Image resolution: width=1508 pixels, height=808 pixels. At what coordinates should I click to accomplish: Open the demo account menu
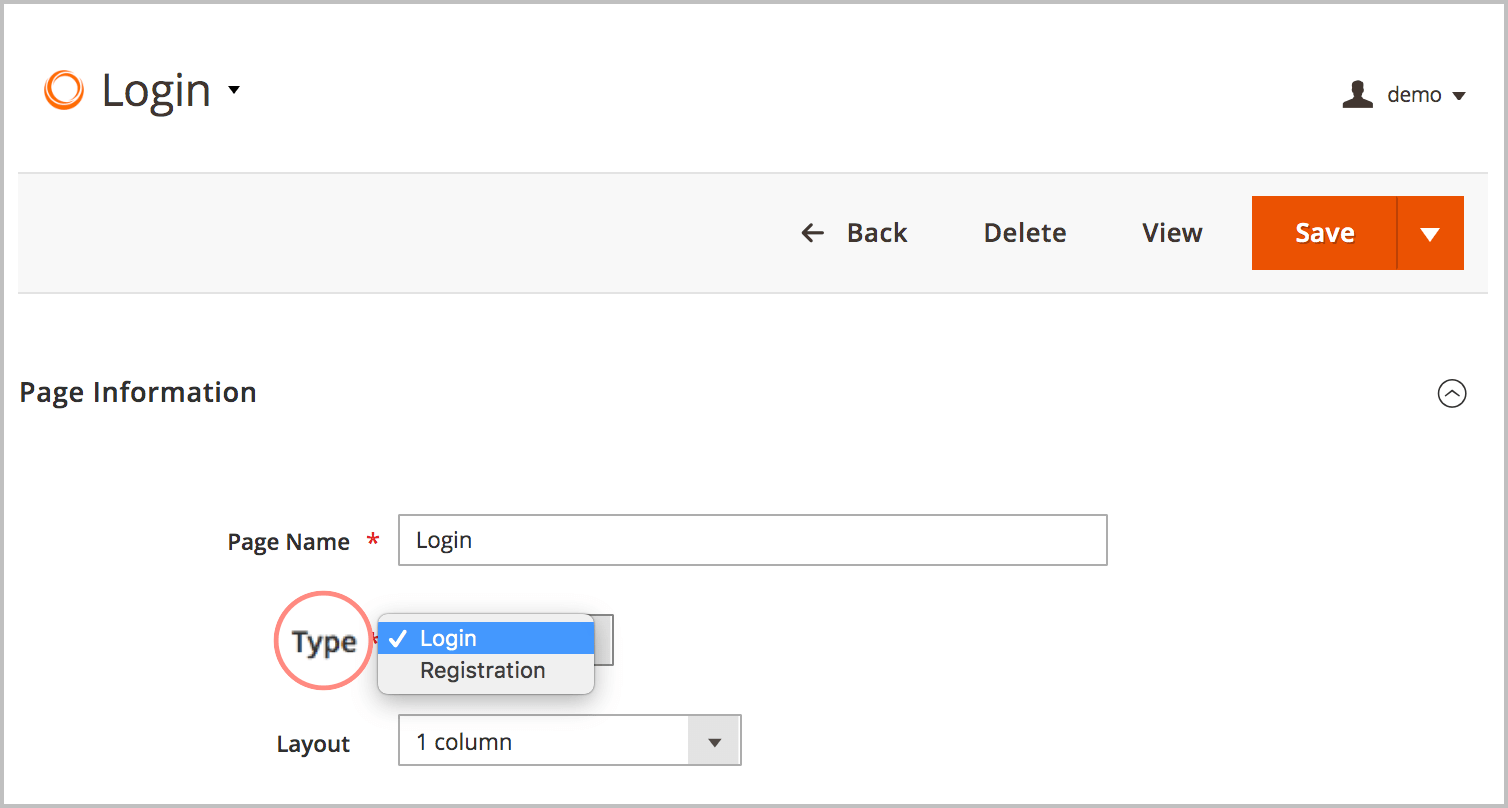[1415, 94]
